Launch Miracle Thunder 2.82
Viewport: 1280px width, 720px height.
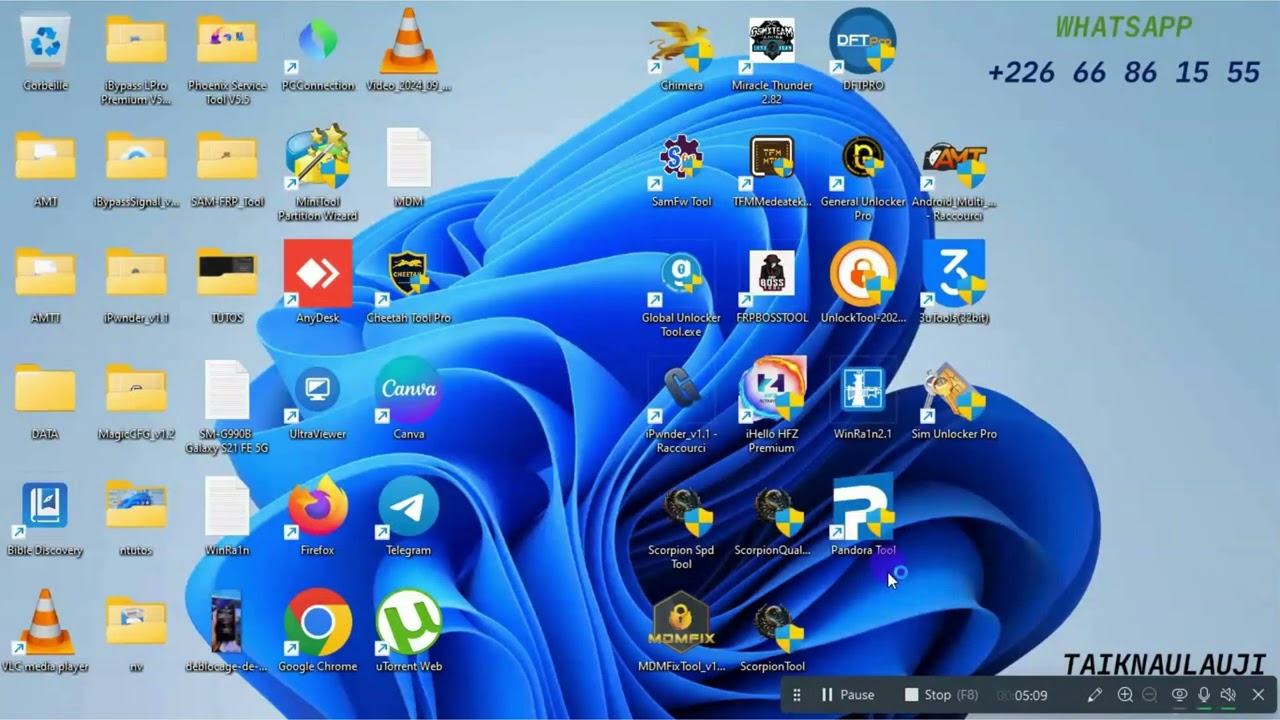[772, 43]
